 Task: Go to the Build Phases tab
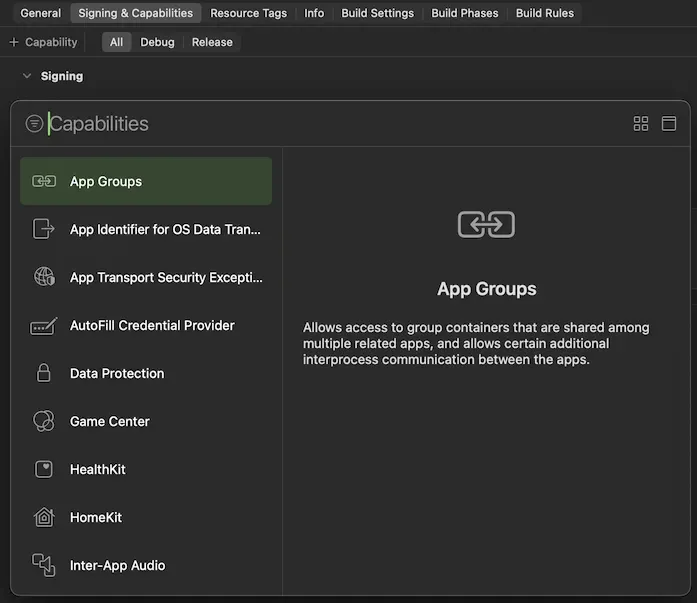pyautogui.click(x=465, y=13)
